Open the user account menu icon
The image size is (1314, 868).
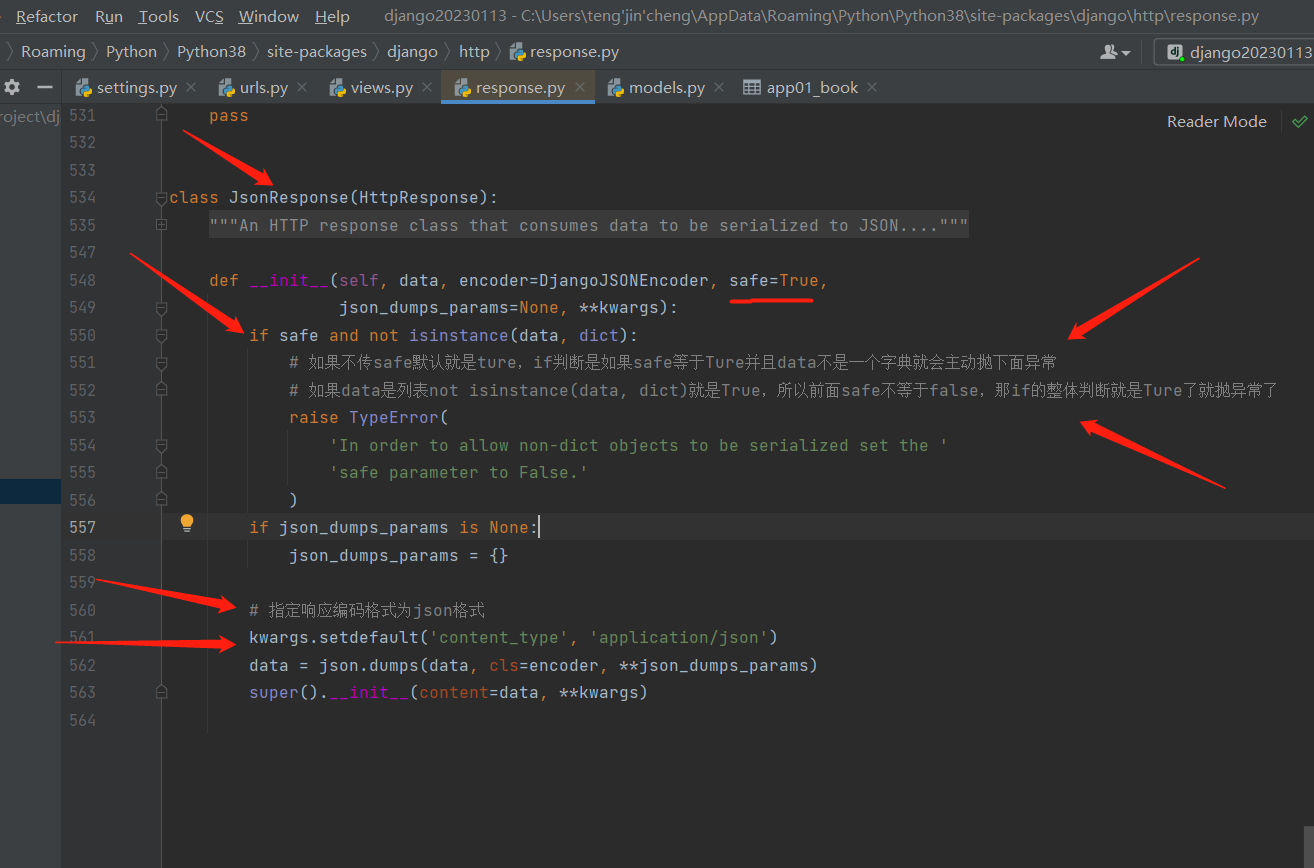tap(1115, 52)
